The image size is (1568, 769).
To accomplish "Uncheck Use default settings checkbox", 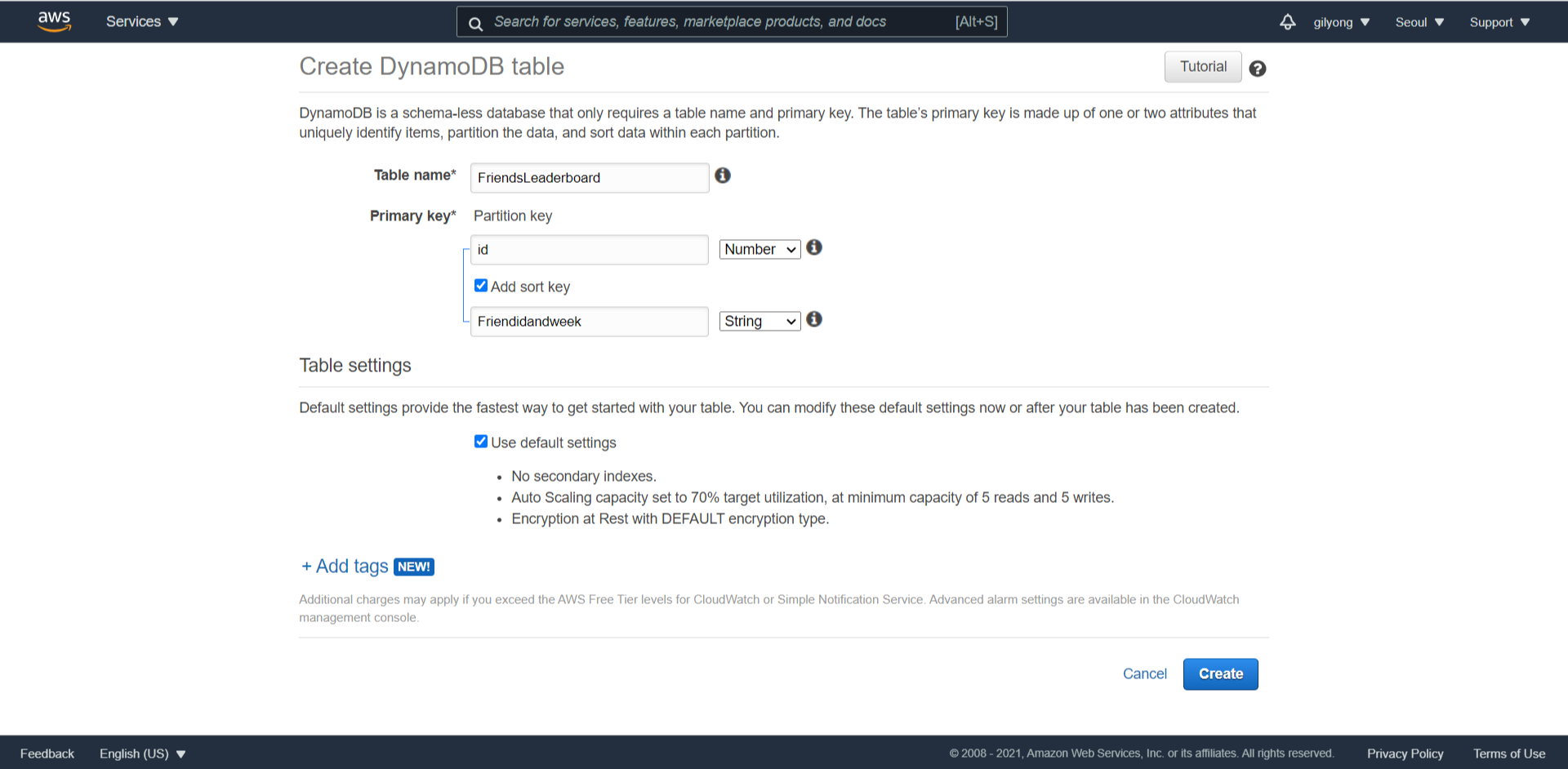I will coord(481,442).
